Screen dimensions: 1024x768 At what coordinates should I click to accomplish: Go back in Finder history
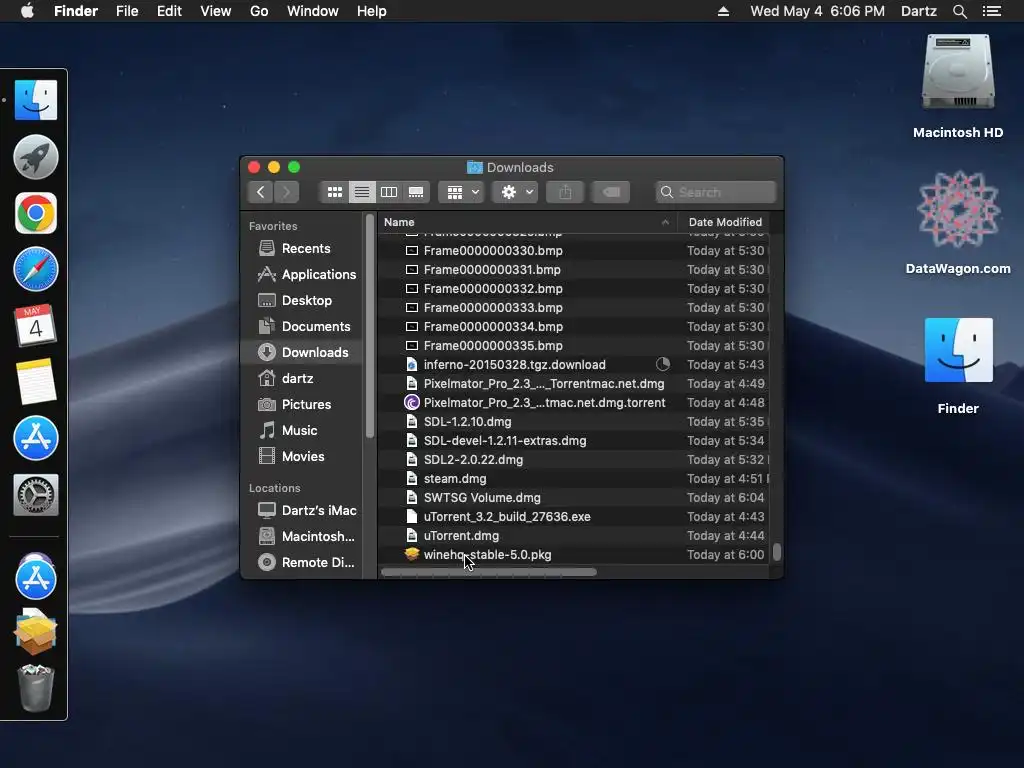(261, 192)
